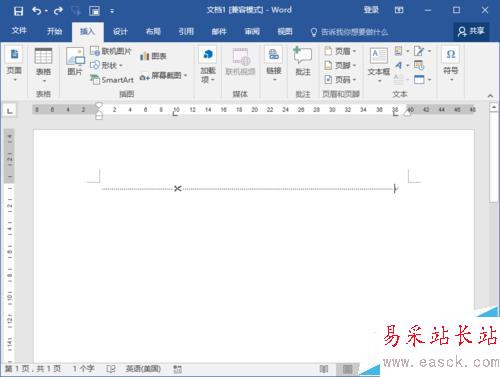Switch to the 开始 Home tab
Image resolution: width=500 pixels, height=377 pixels.
tap(54, 31)
